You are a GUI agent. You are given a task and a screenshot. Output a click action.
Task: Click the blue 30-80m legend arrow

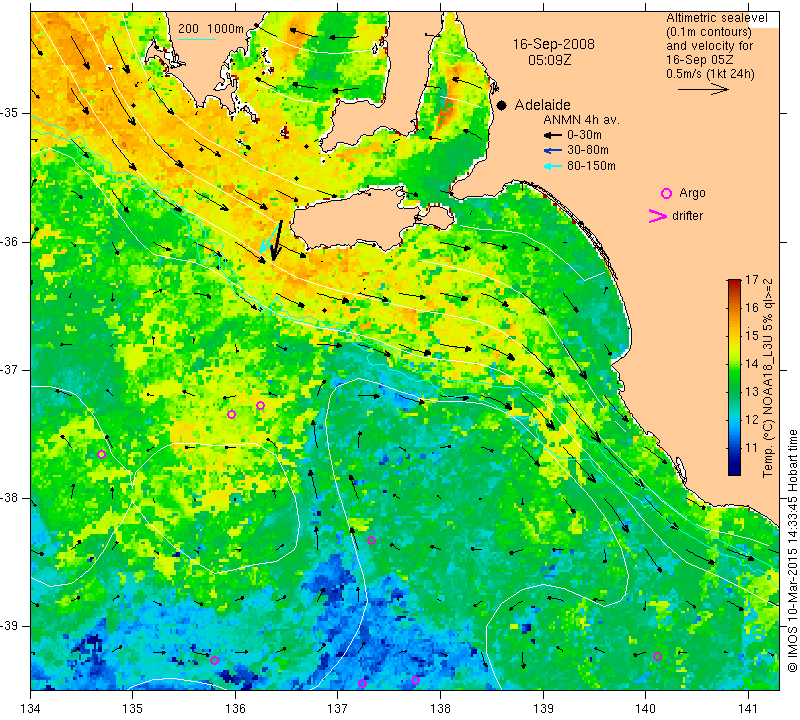(x=553, y=151)
